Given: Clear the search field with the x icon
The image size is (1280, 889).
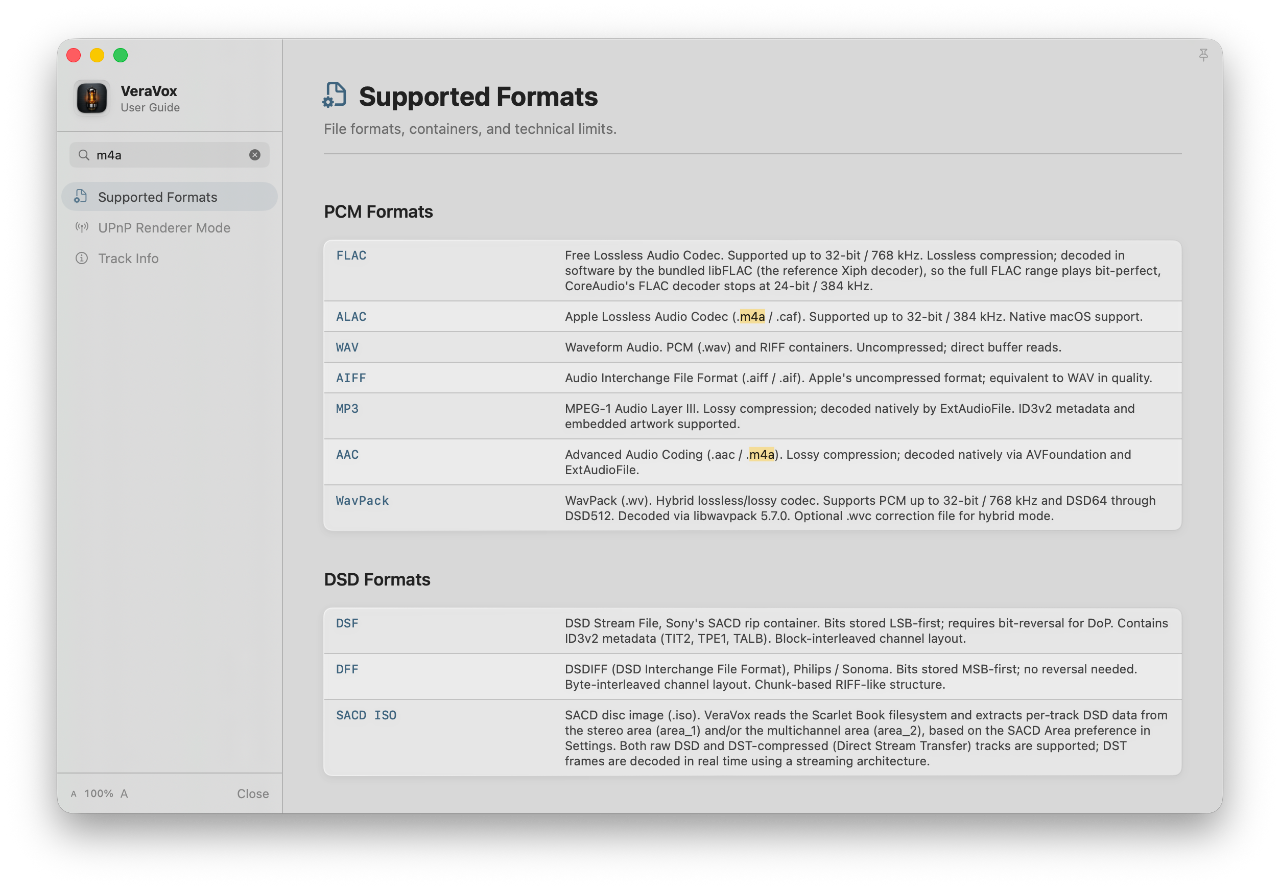Looking at the screenshot, I should [x=255, y=155].
